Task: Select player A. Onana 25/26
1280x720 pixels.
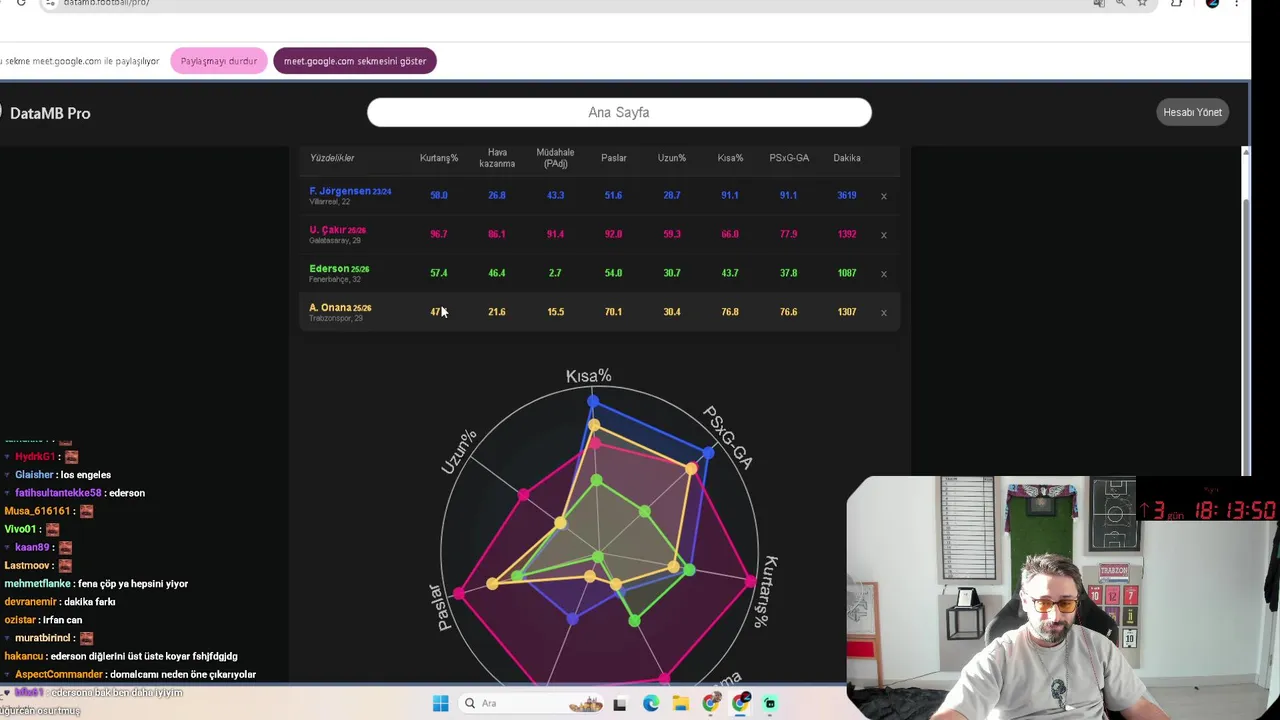Action: [340, 308]
